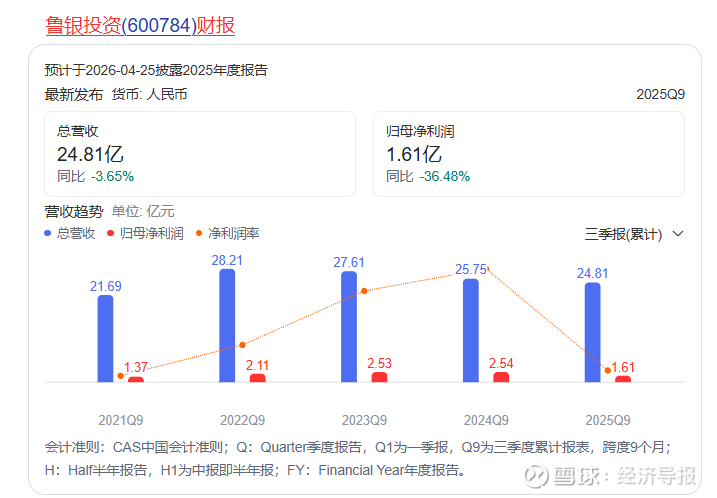Click the 2023Q9 net margin line point
717x498 pixels.
coord(364,291)
